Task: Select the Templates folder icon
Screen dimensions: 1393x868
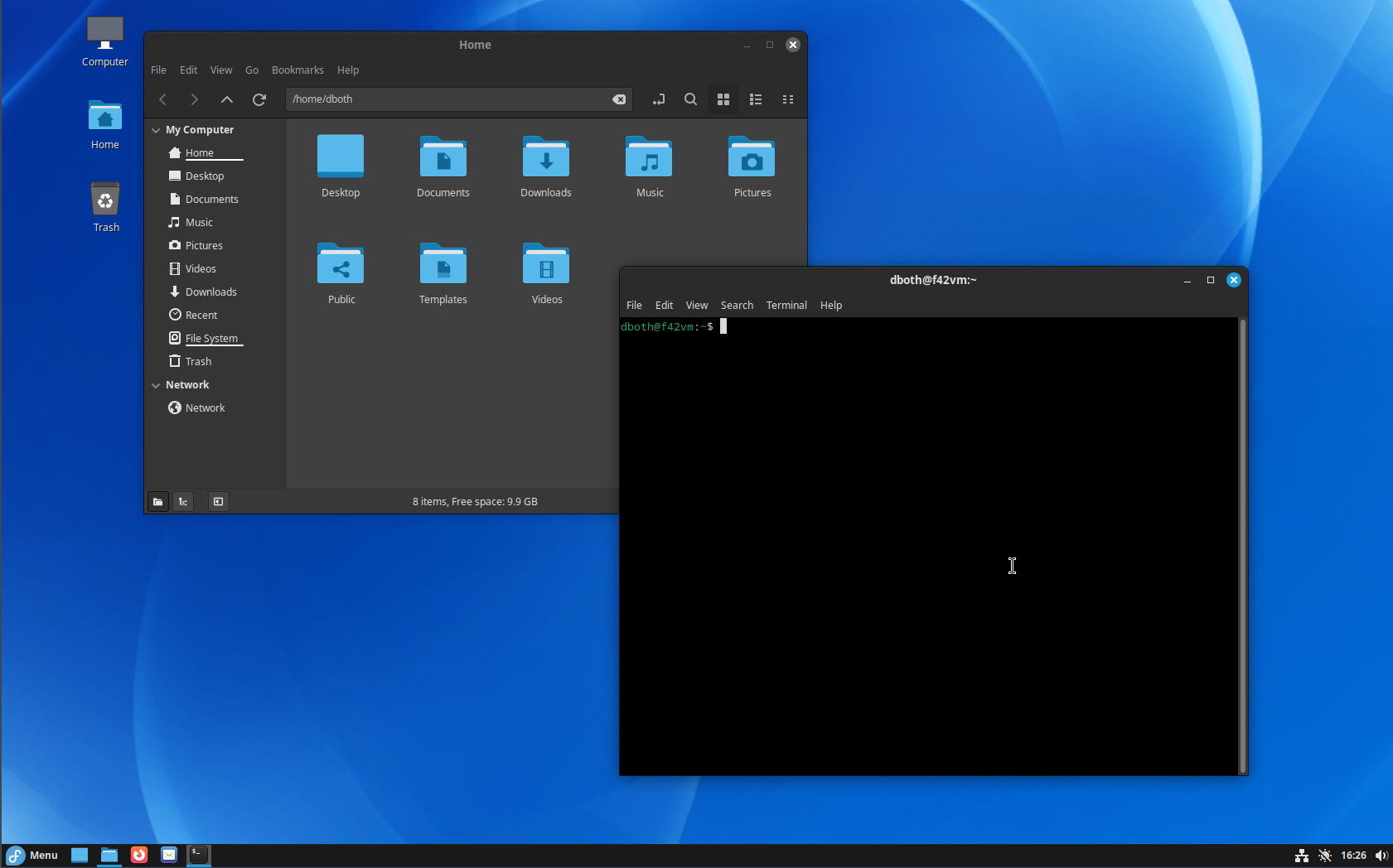Action: coord(443,263)
